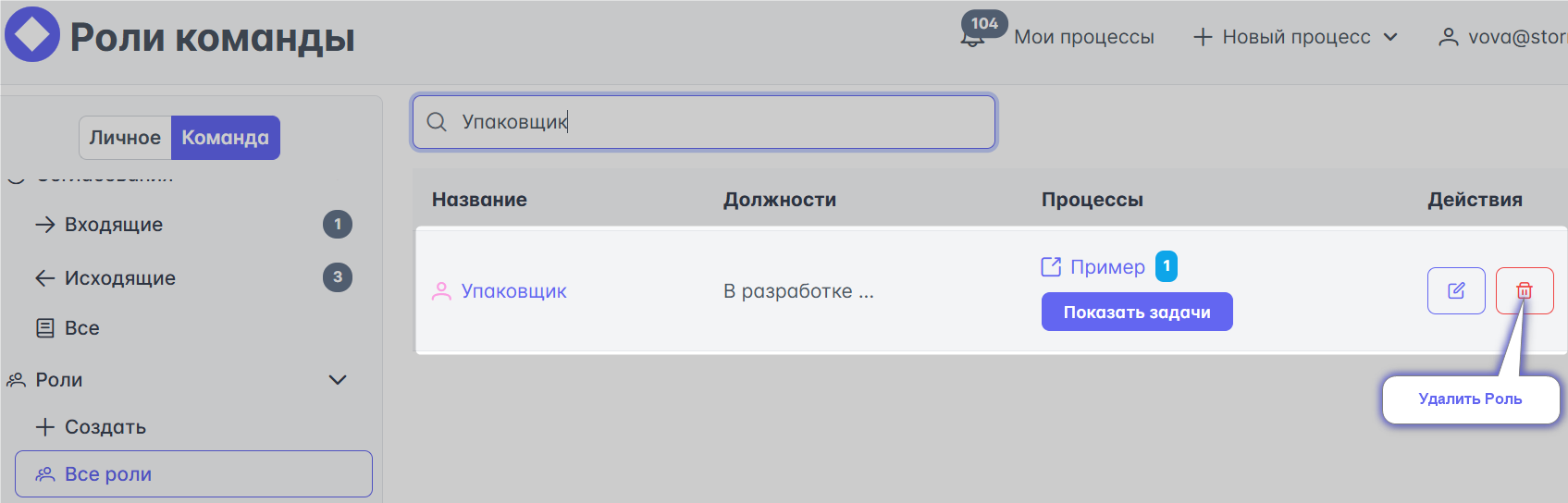1568x503 pixels.
Task: Open the Новый процесс dropdown
Action: click(x=1295, y=37)
